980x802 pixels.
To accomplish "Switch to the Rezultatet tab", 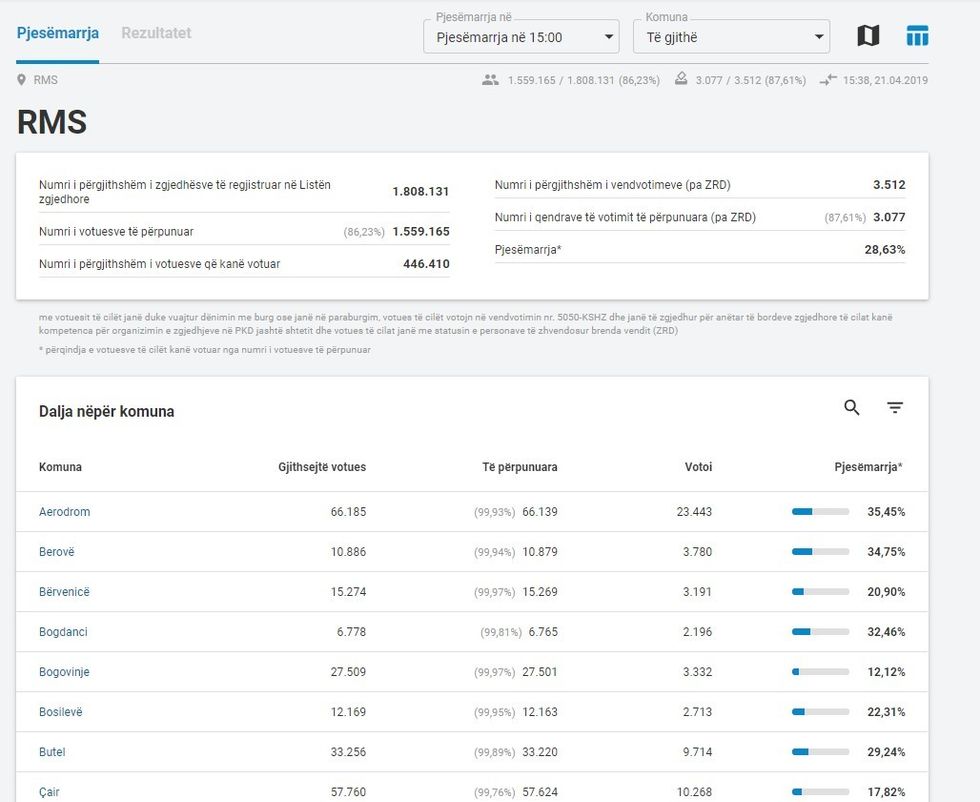I will (x=156, y=33).
